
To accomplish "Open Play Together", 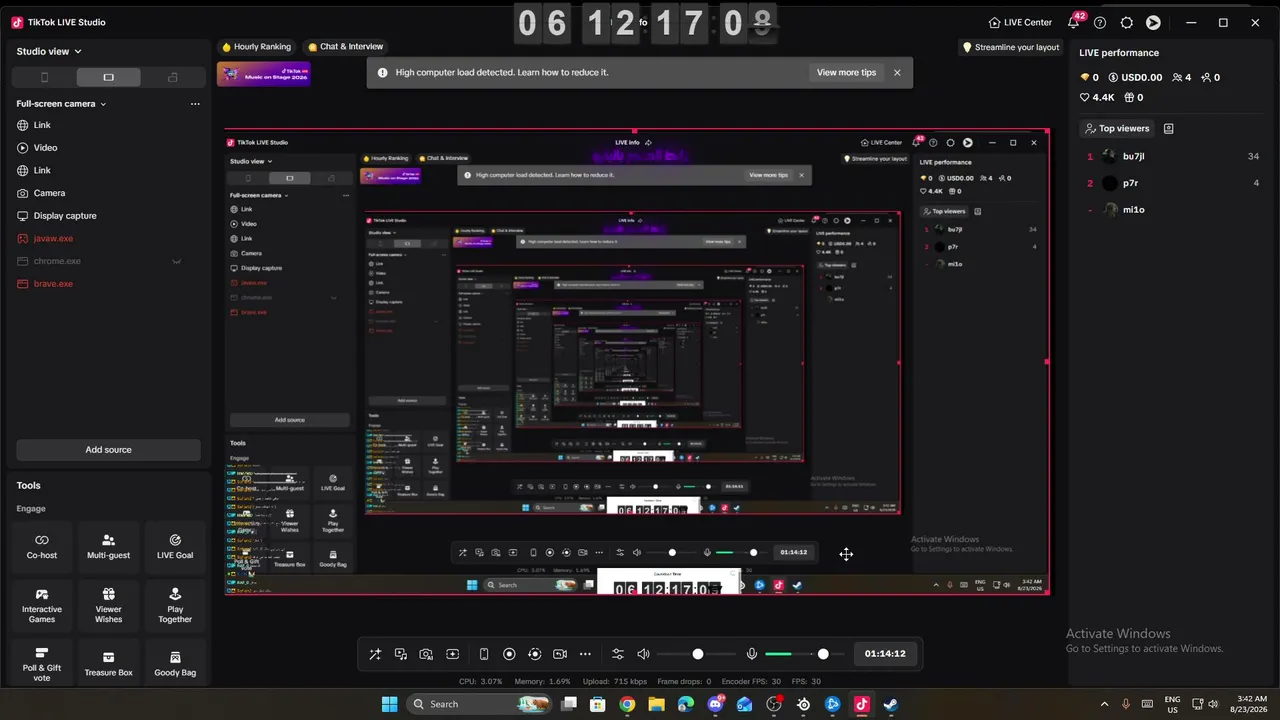I will (175, 605).
